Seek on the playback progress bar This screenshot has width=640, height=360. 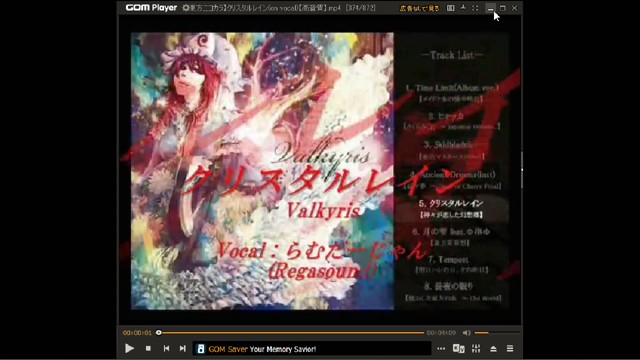pyautogui.click(x=291, y=333)
